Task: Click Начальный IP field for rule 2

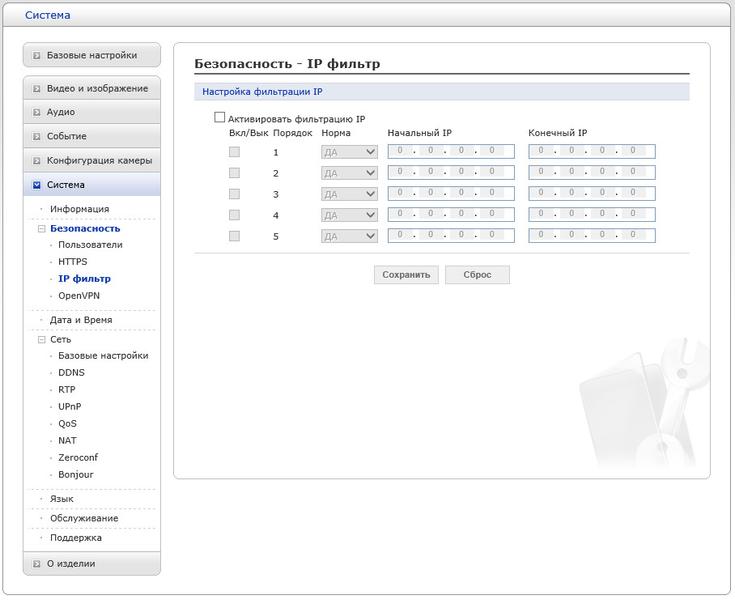Action: point(451,172)
